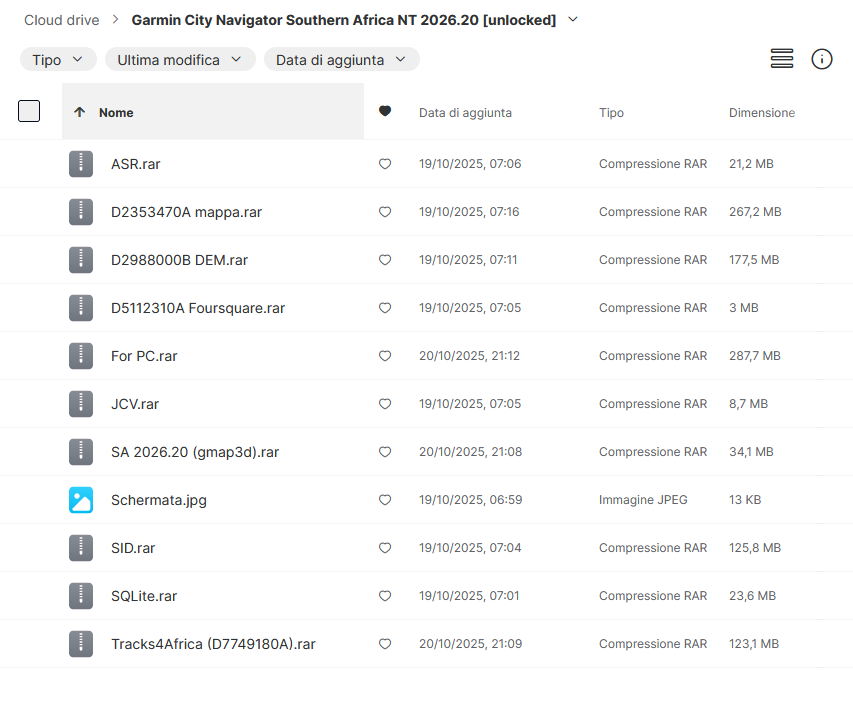The height and width of the screenshot is (701, 853).
Task: Select the JCV.rar file name
Action: click(x=135, y=404)
